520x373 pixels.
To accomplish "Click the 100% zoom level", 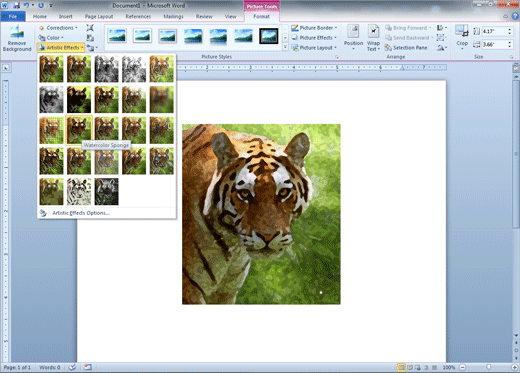I will [x=449, y=367].
